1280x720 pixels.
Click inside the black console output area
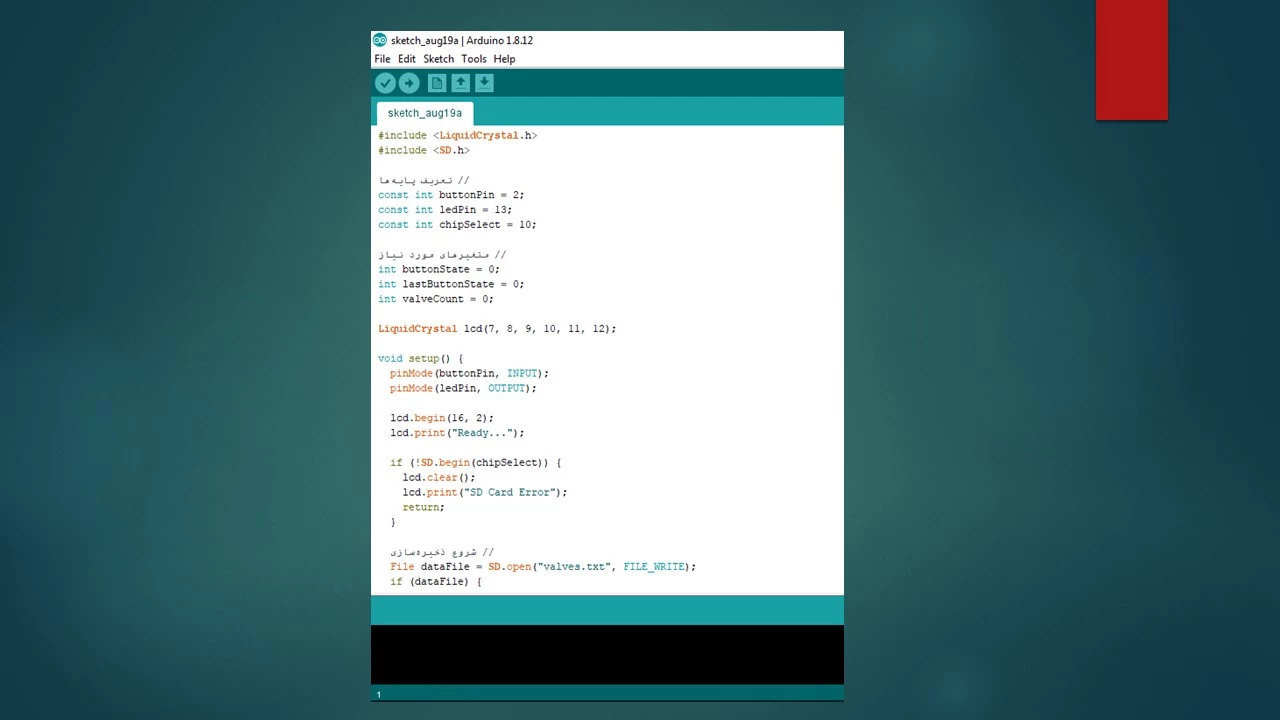point(607,654)
